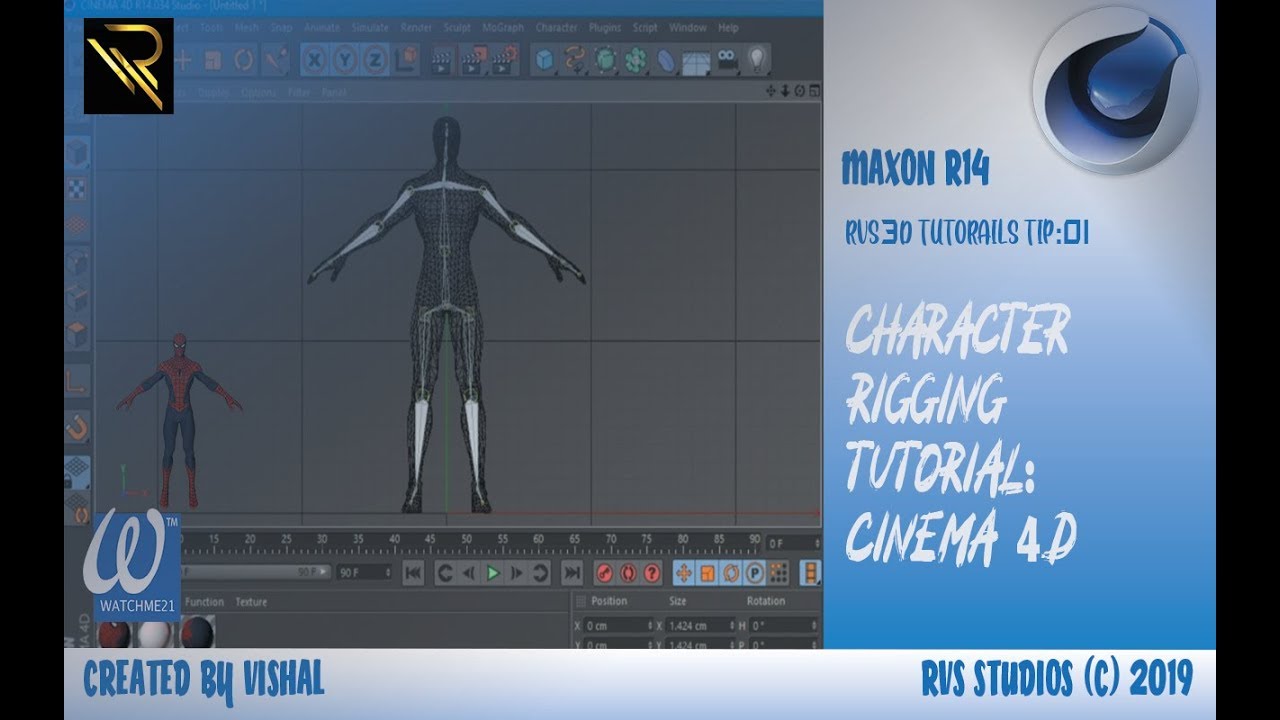Click the 90 F end frame field
Screen dimensions: 1280x720
[365, 573]
